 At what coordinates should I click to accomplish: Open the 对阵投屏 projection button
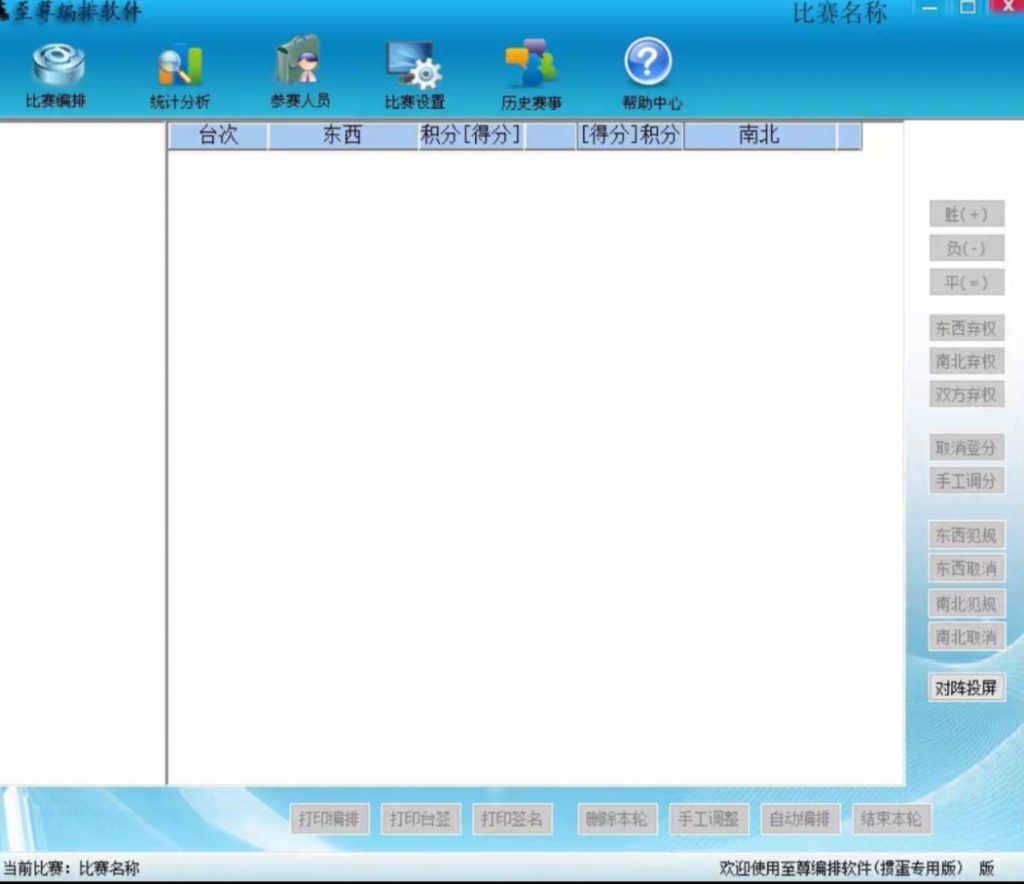(967, 687)
